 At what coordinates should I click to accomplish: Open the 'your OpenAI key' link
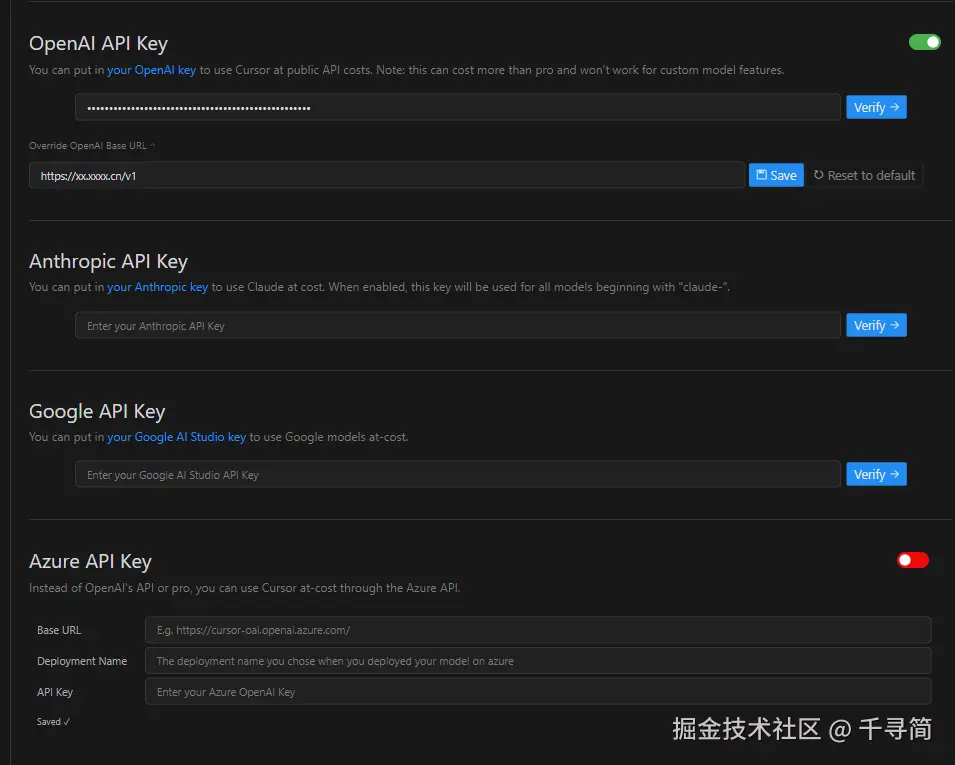pyautogui.click(x=152, y=70)
